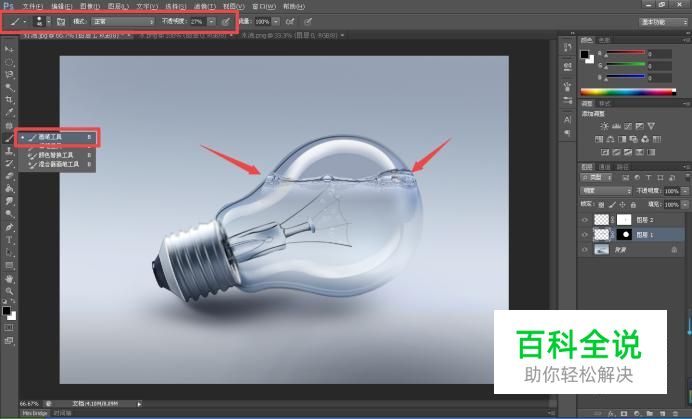Toggle lock transparent pixels
The height and width of the screenshot is (419, 692).
coord(601,205)
